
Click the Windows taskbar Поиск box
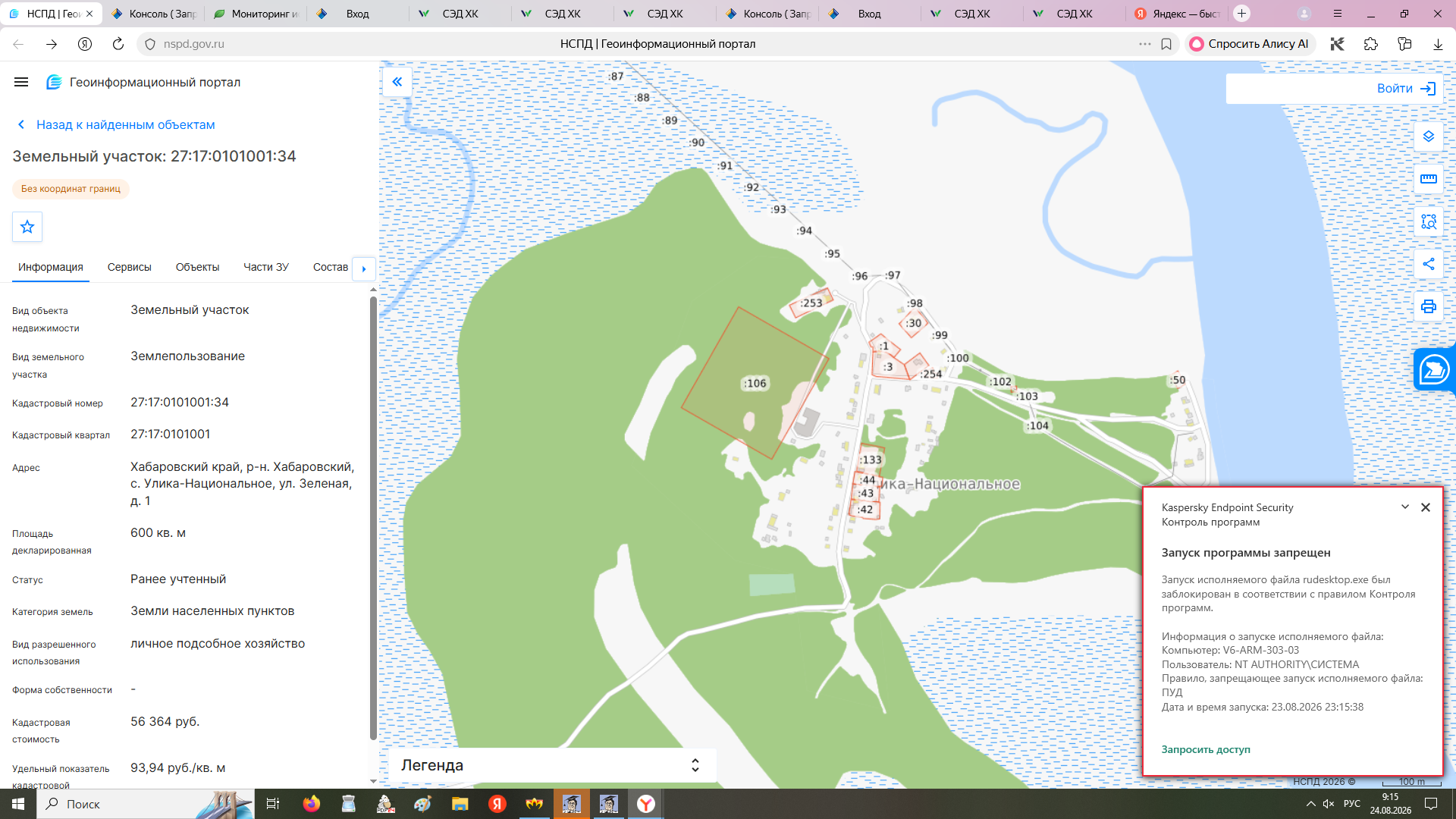pyautogui.click(x=145, y=804)
